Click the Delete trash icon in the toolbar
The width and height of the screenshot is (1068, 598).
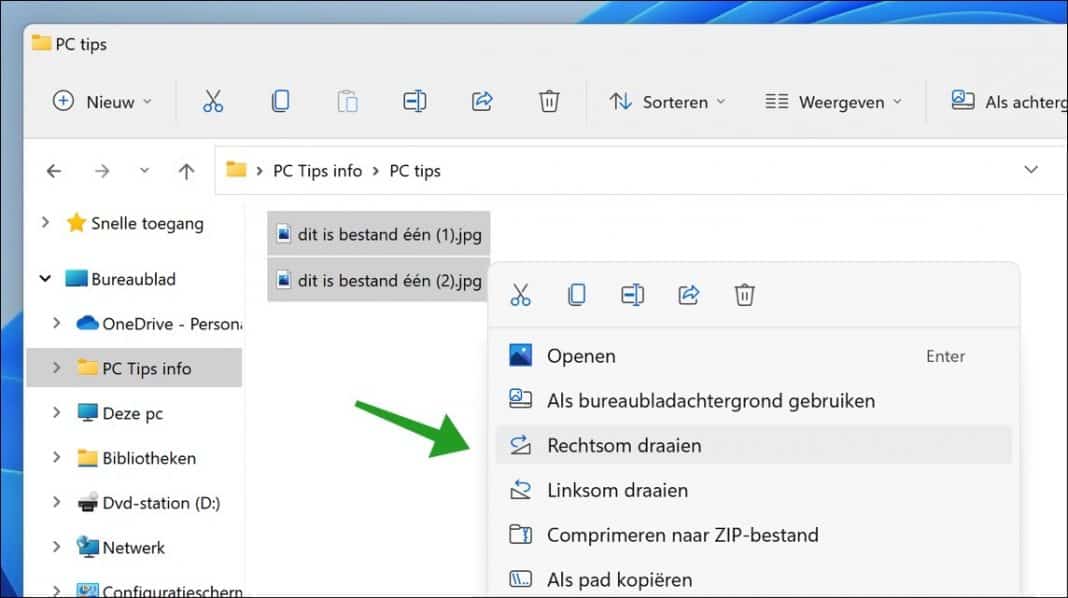click(548, 101)
